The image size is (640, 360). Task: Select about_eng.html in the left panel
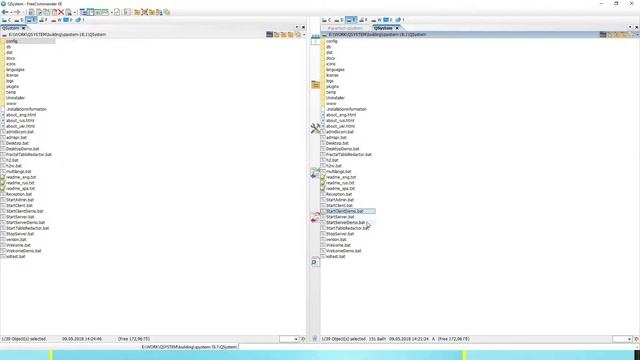point(21,115)
